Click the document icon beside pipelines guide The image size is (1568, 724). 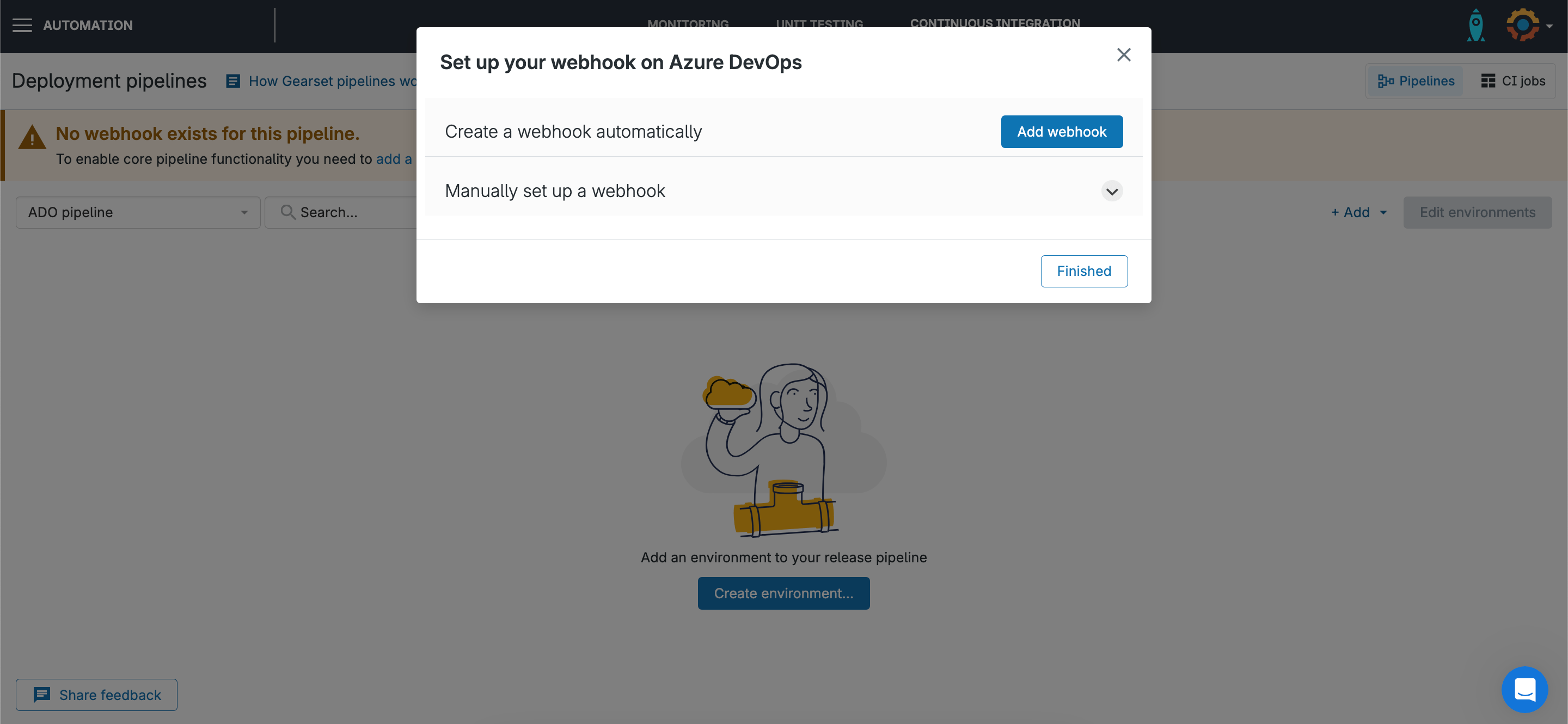[x=232, y=81]
